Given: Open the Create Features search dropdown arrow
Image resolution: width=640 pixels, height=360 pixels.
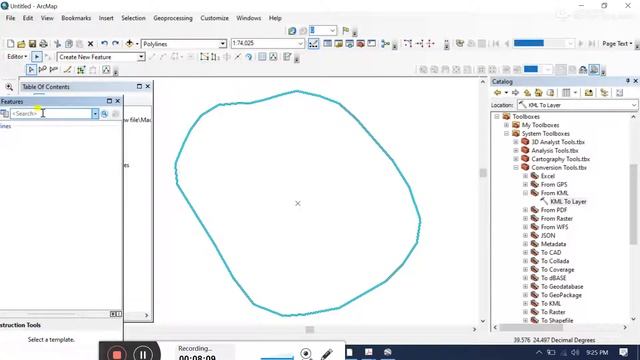Looking at the screenshot, I should point(95,113).
